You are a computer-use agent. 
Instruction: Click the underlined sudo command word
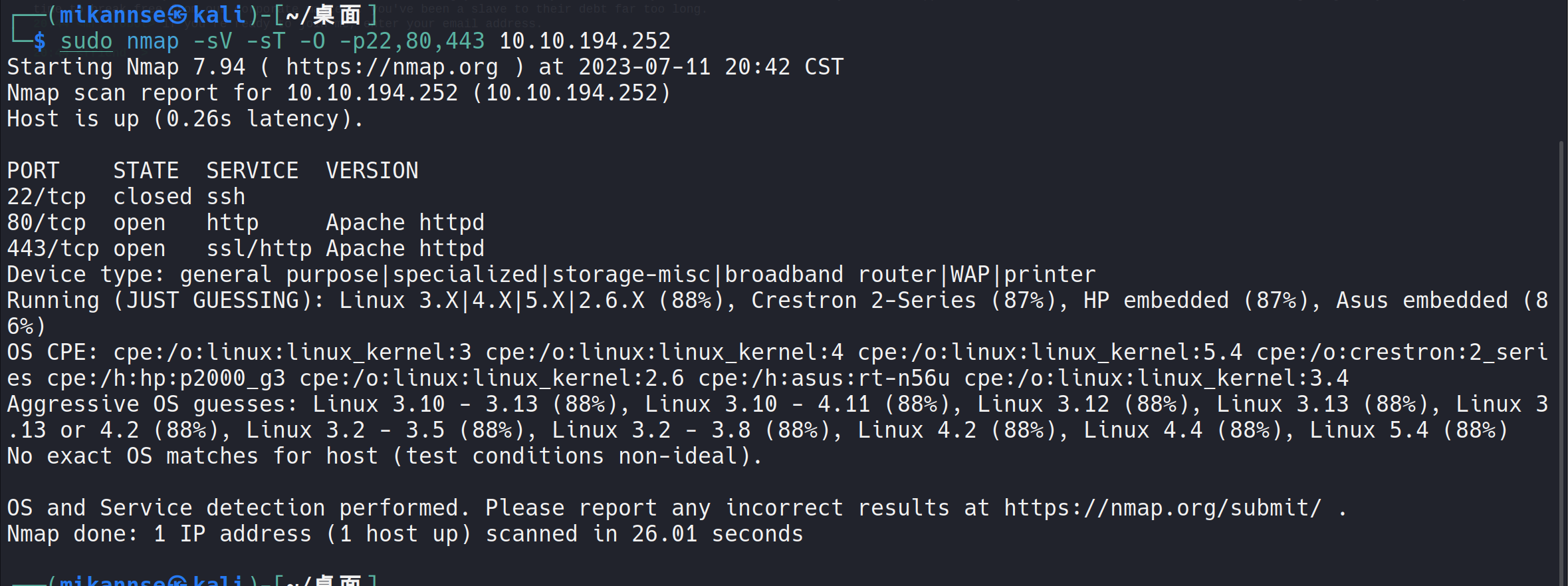86,41
